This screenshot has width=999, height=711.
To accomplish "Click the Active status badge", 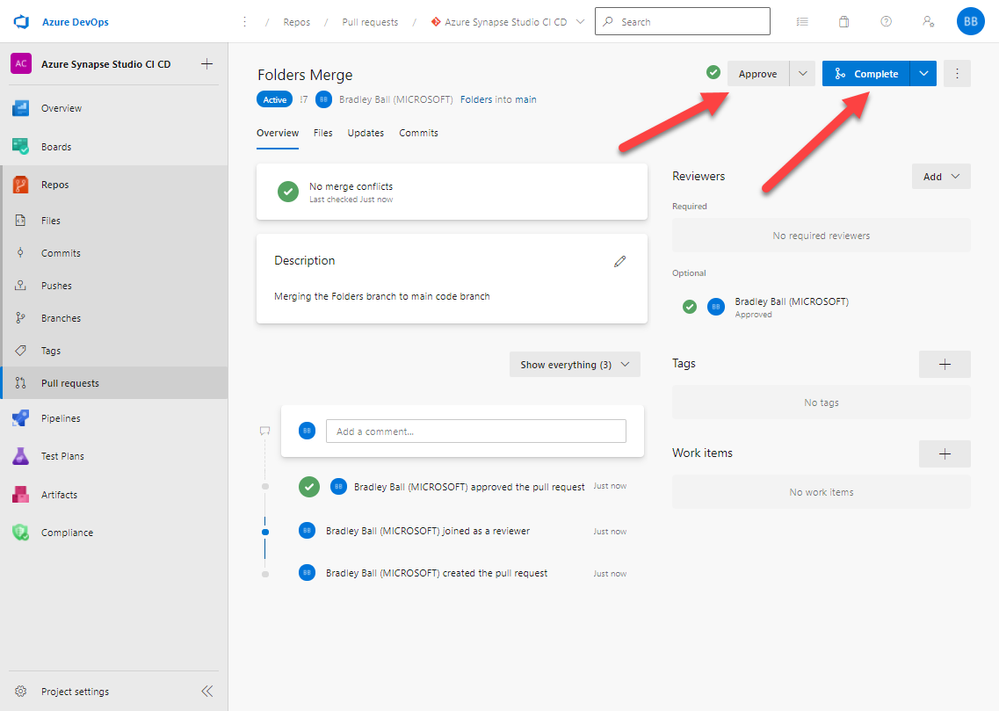I will [275, 99].
